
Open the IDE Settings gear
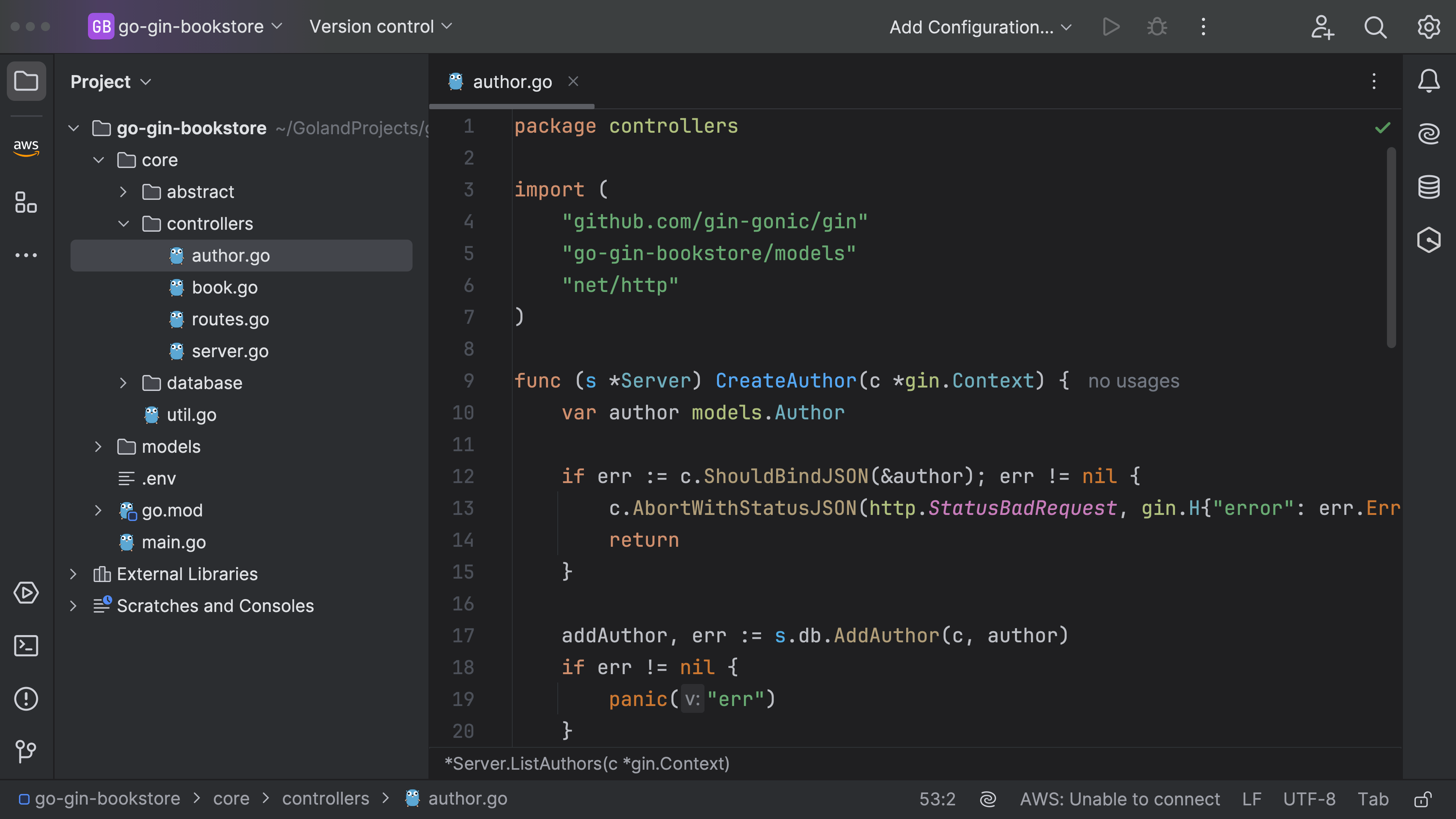coord(1428,27)
